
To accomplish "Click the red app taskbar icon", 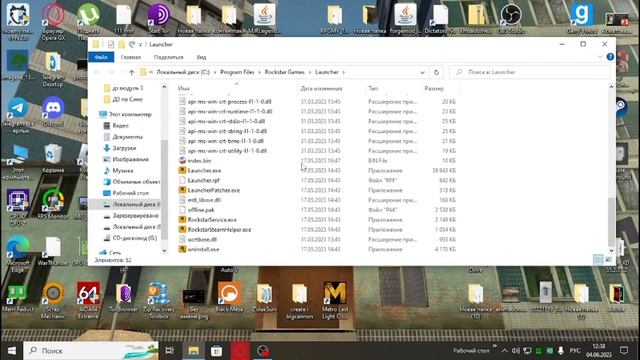I will click(x=240, y=351).
